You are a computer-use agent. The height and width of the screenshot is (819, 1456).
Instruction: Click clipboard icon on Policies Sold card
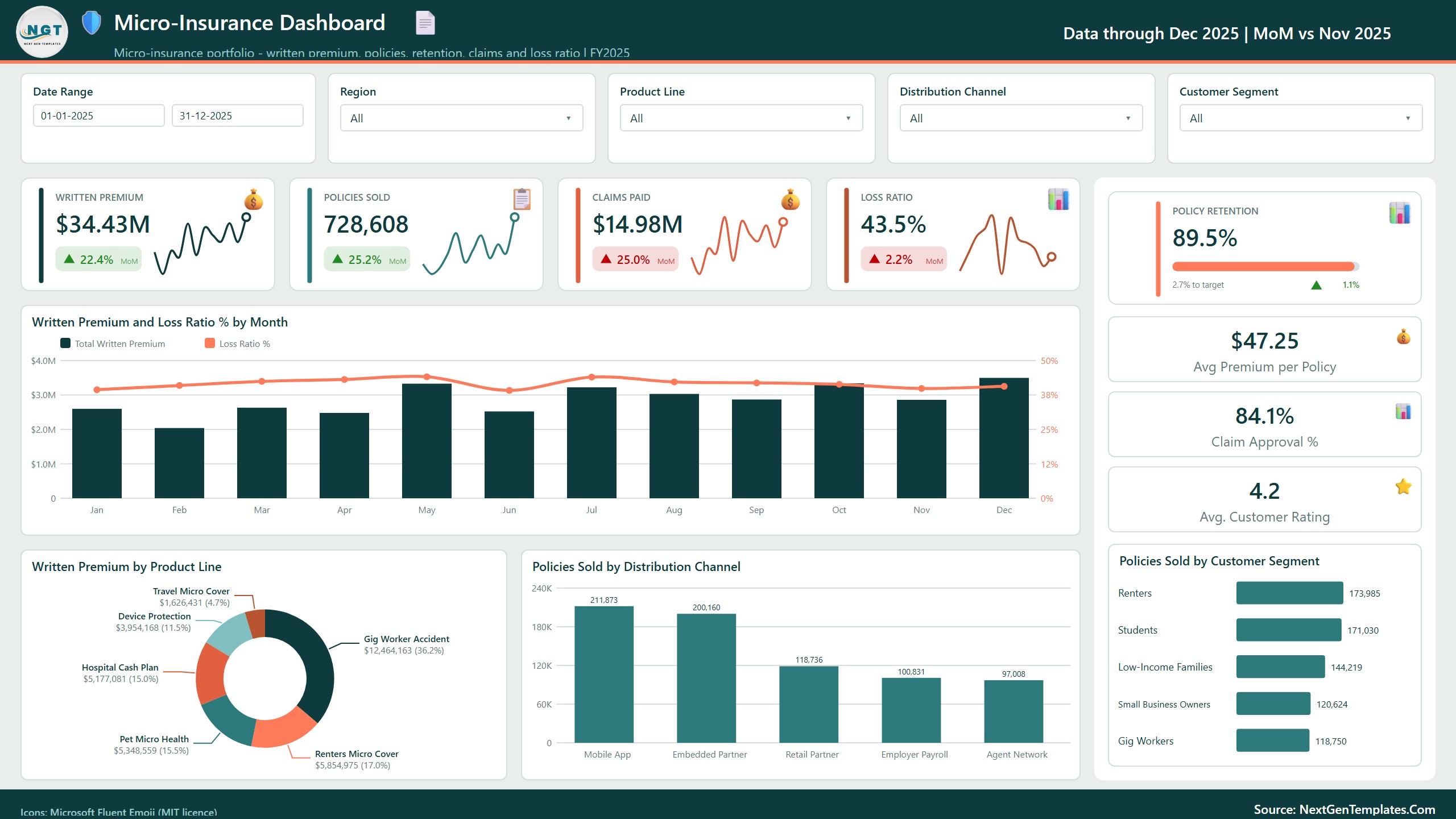coord(522,200)
